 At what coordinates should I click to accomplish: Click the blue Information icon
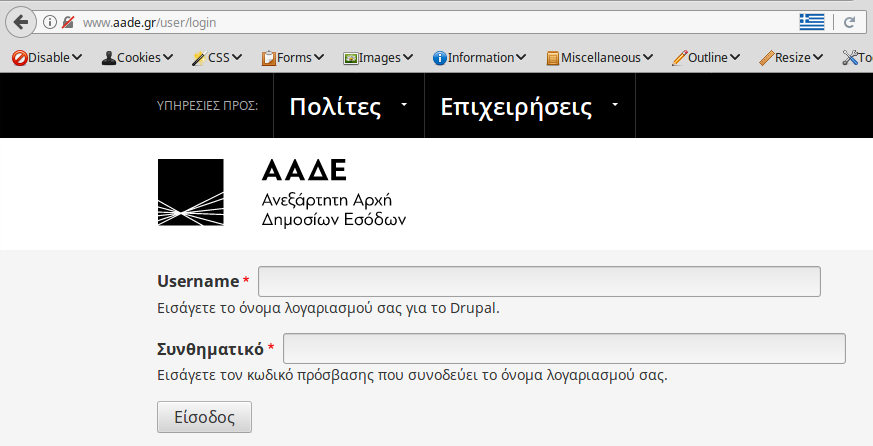[439, 58]
